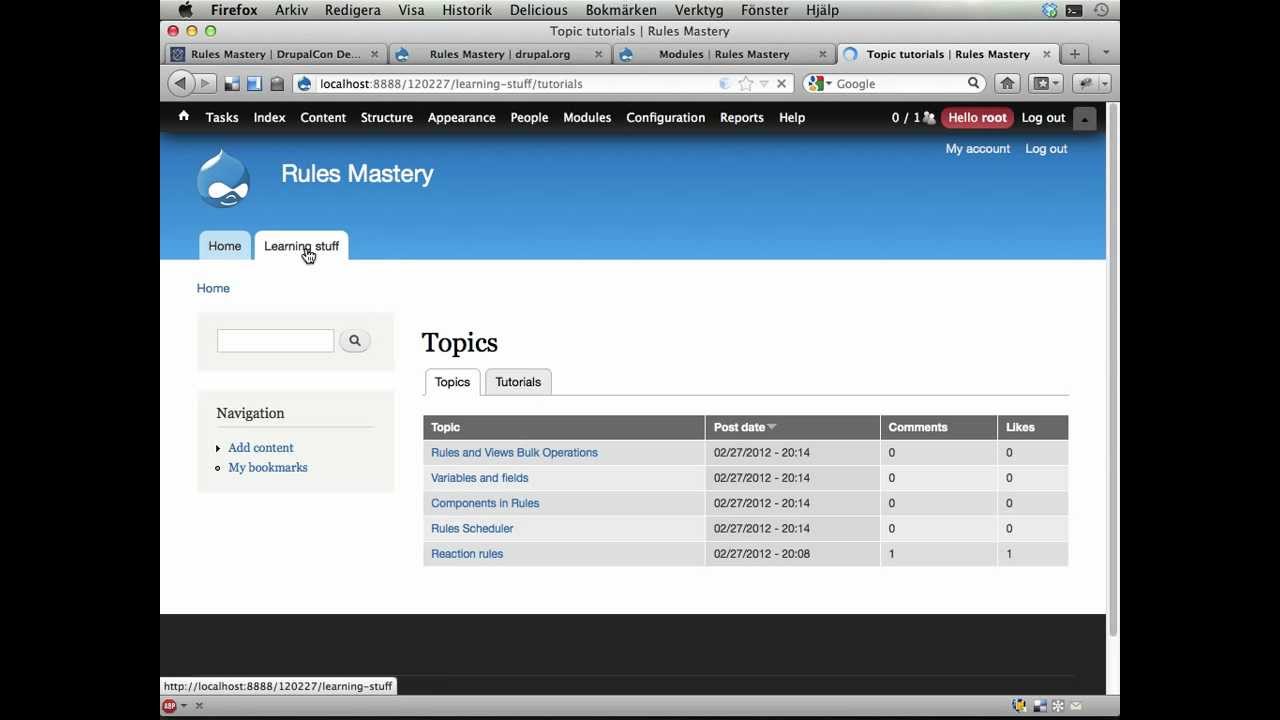
Task: Open the Historik menu in menu bar
Action: pos(467,10)
